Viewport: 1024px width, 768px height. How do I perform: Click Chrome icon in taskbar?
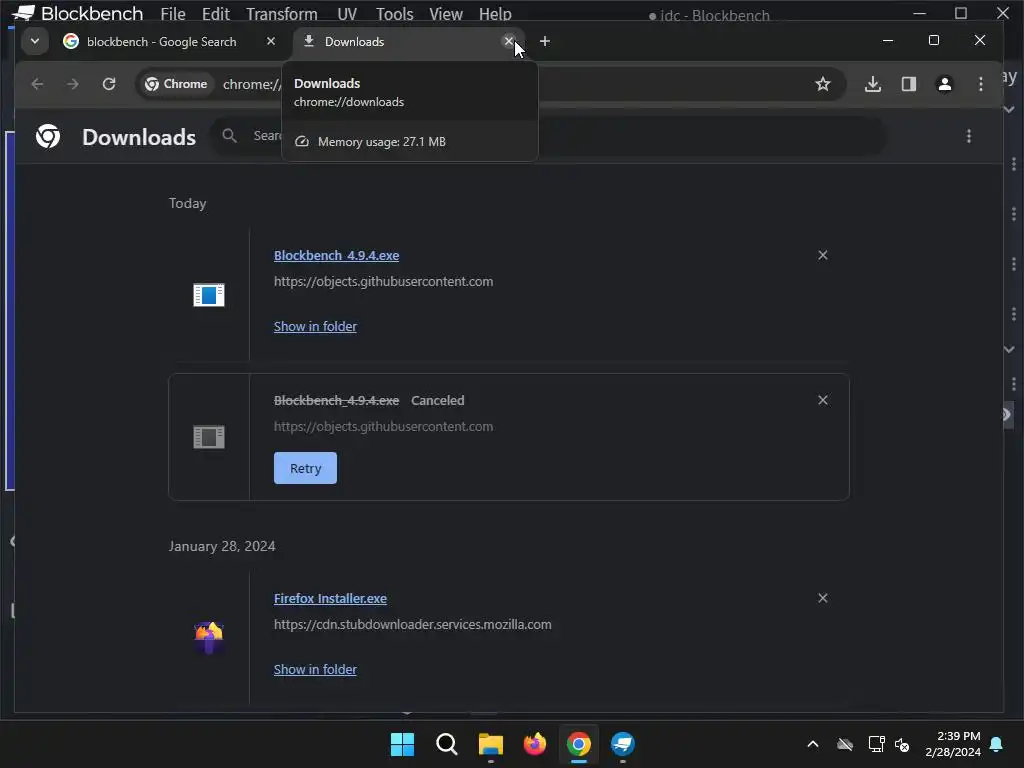579,744
